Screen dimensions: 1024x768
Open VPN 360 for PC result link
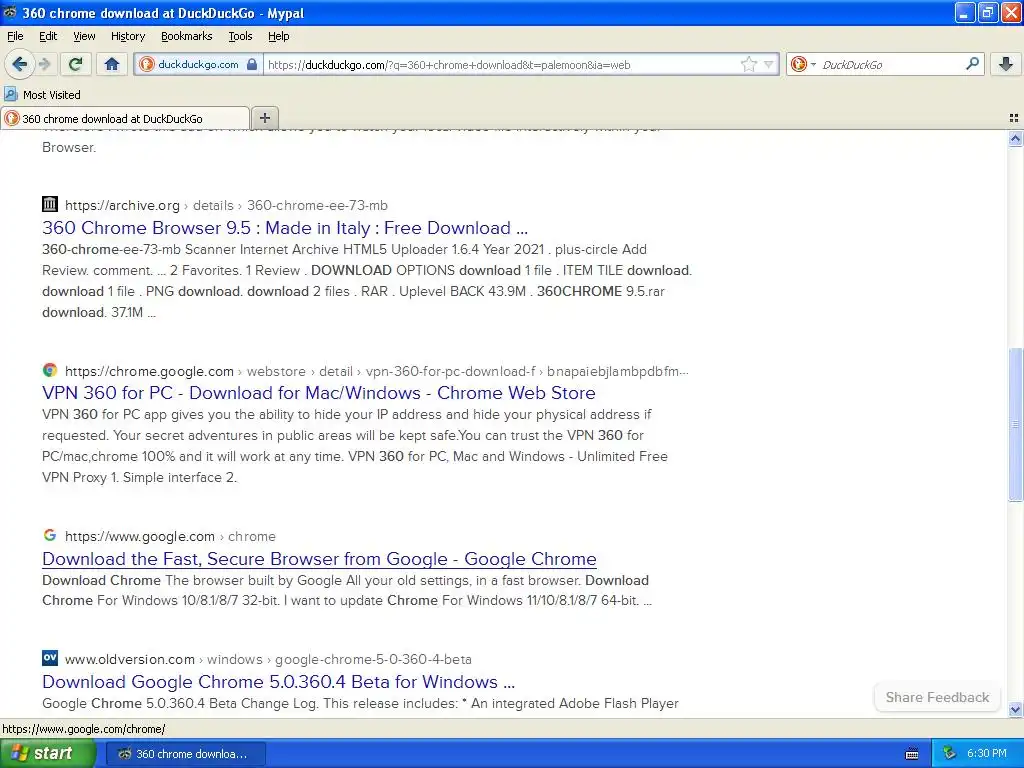(319, 393)
